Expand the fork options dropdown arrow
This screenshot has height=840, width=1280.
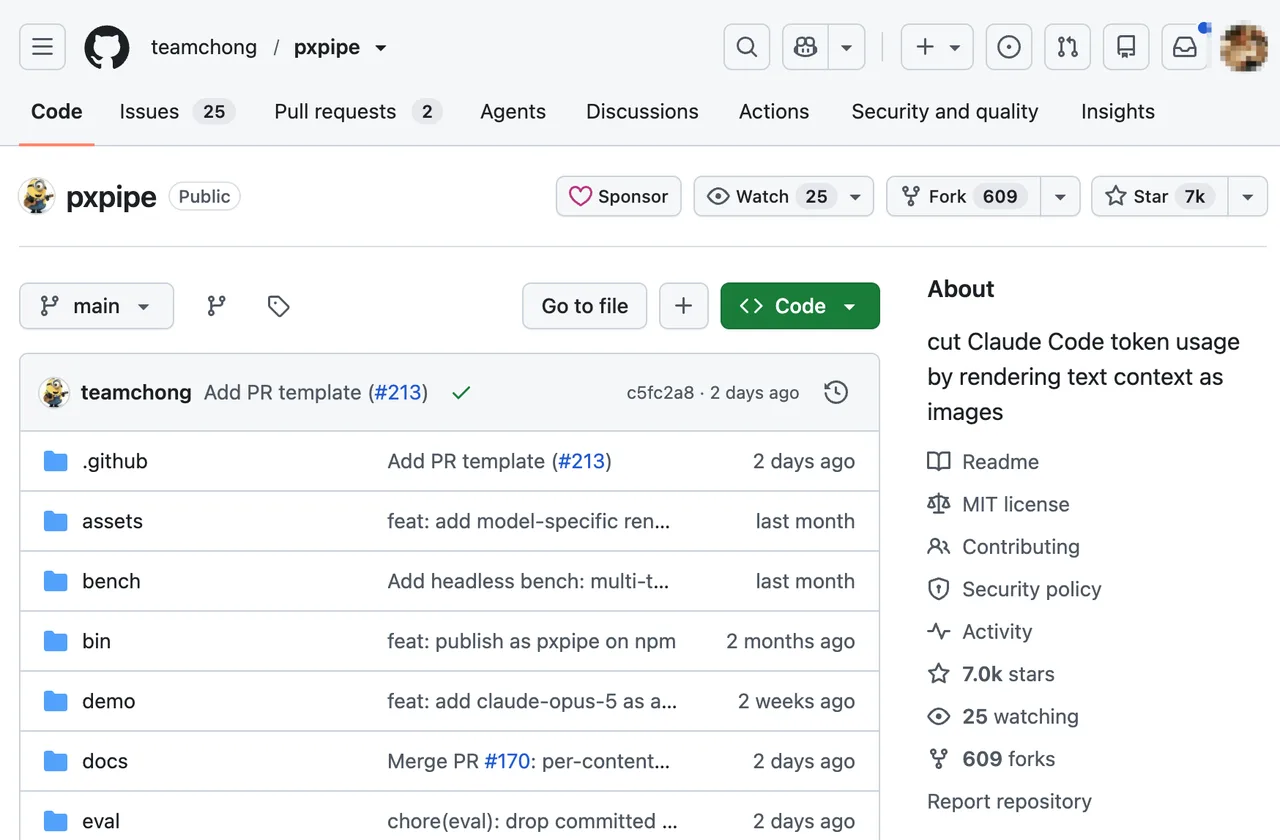[1060, 197]
